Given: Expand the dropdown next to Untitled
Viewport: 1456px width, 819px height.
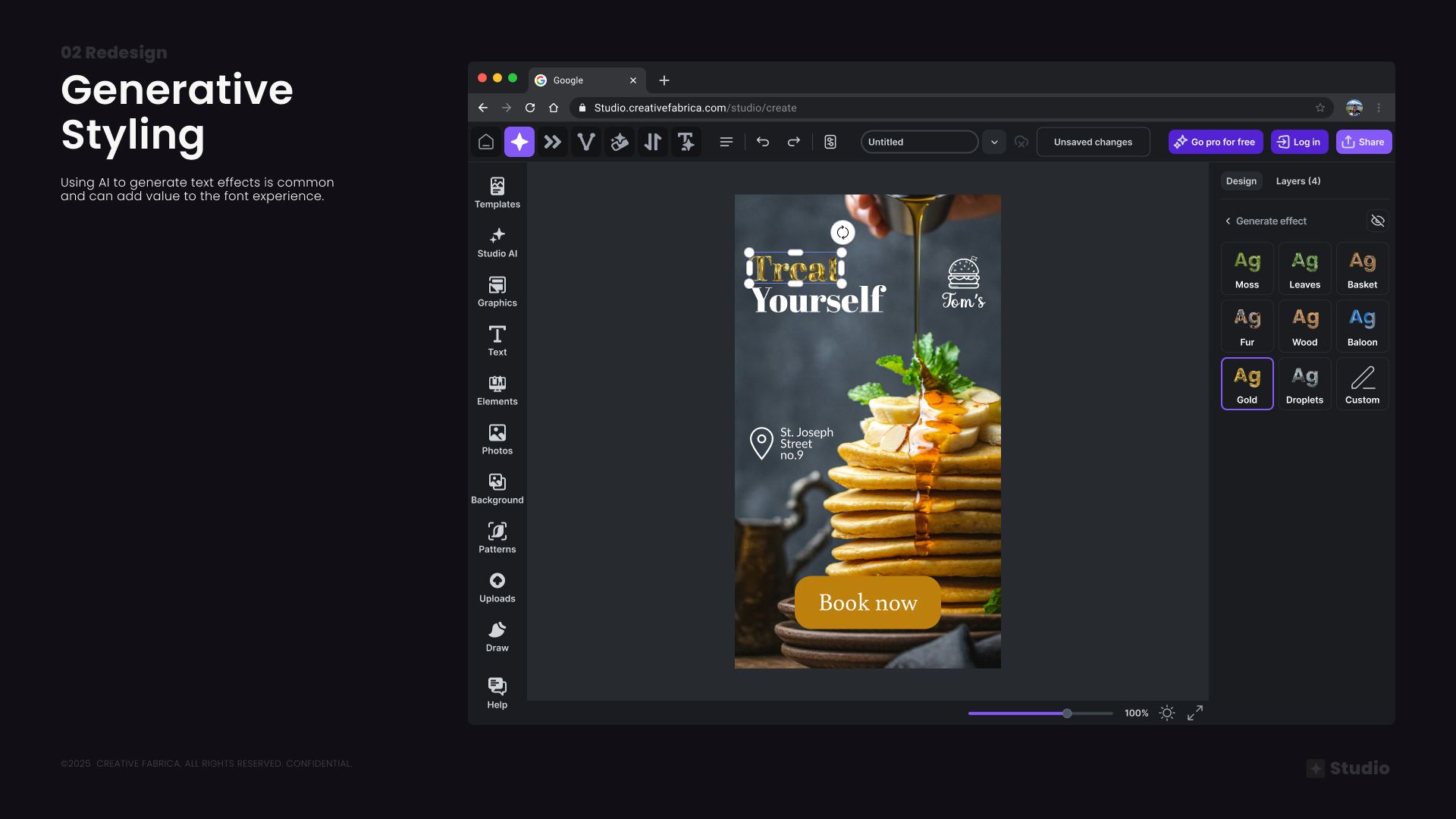Looking at the screenshot, I should point(994,142).
